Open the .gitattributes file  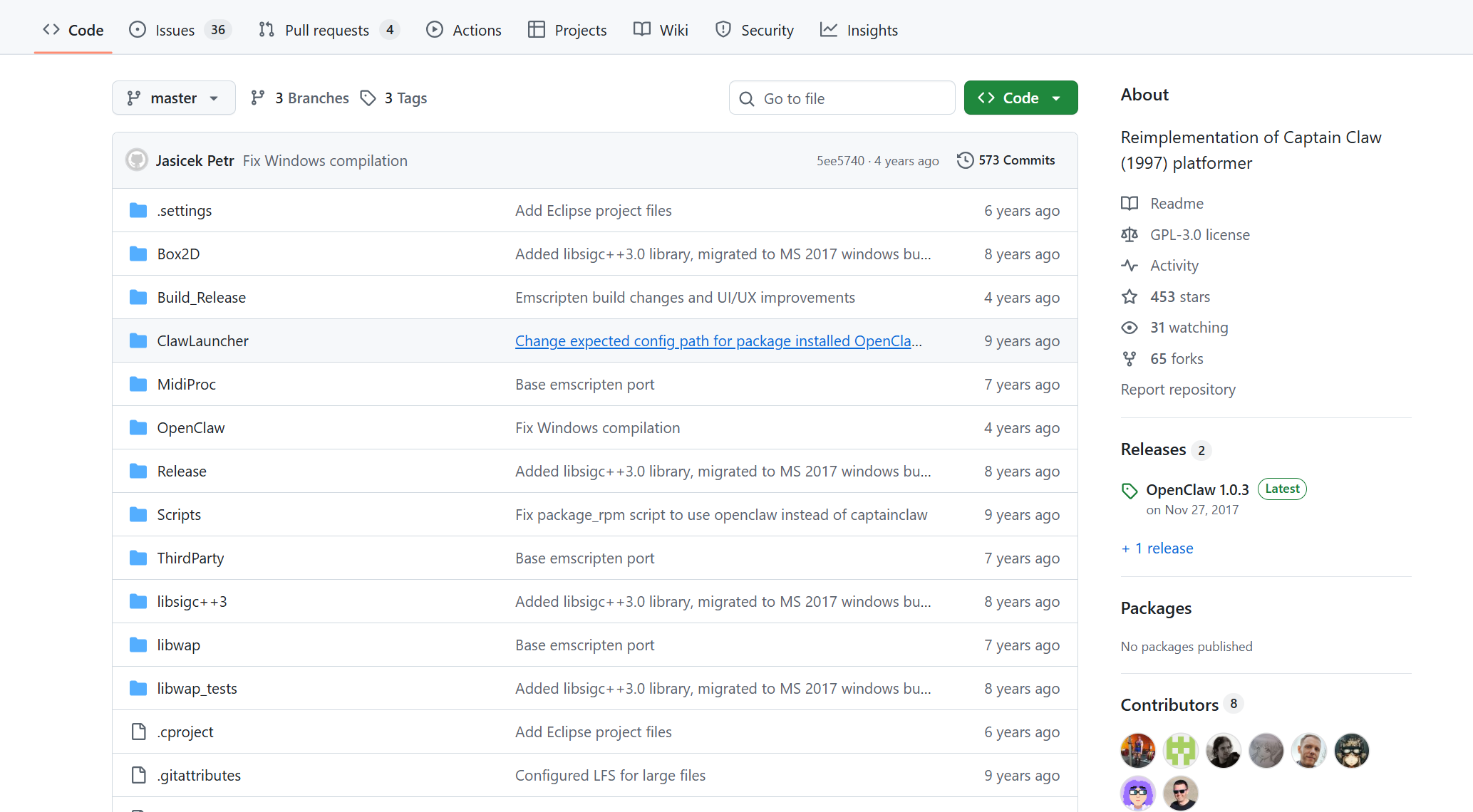199,776
